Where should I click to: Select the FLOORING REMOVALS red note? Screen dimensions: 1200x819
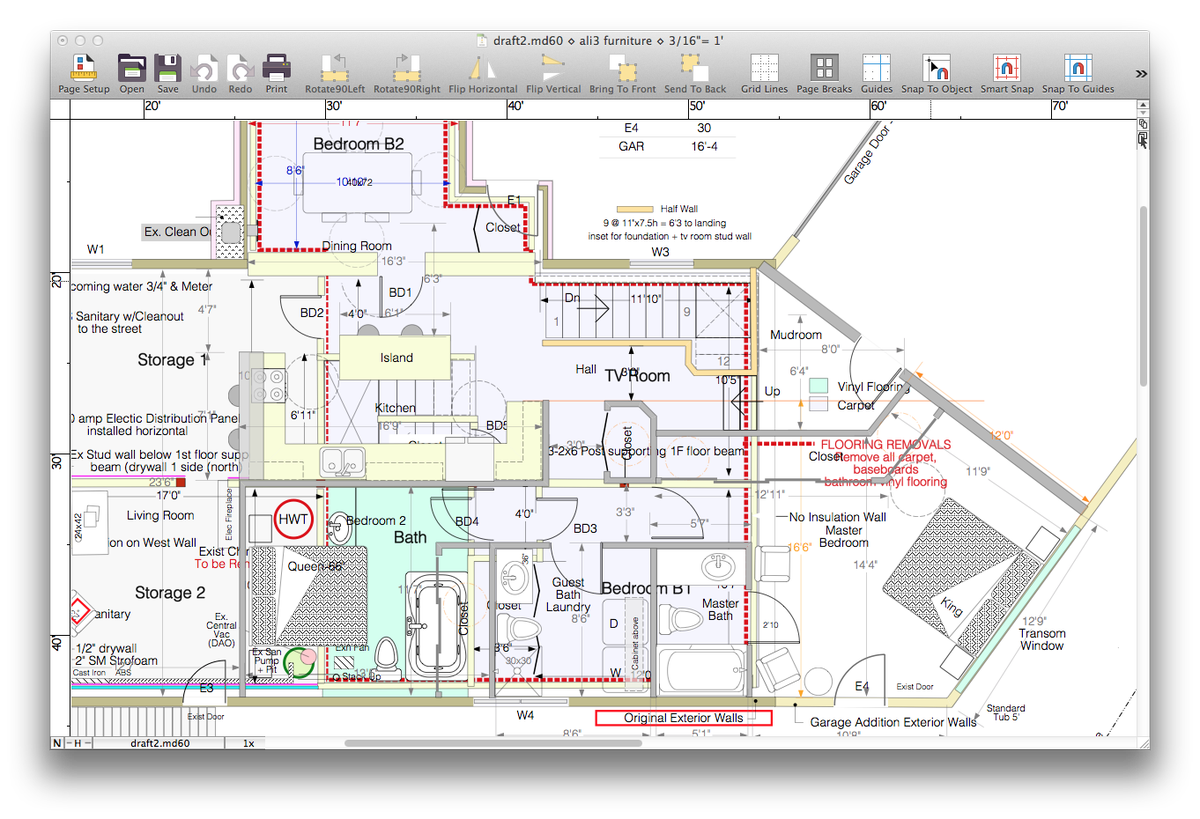coord(886,445)
